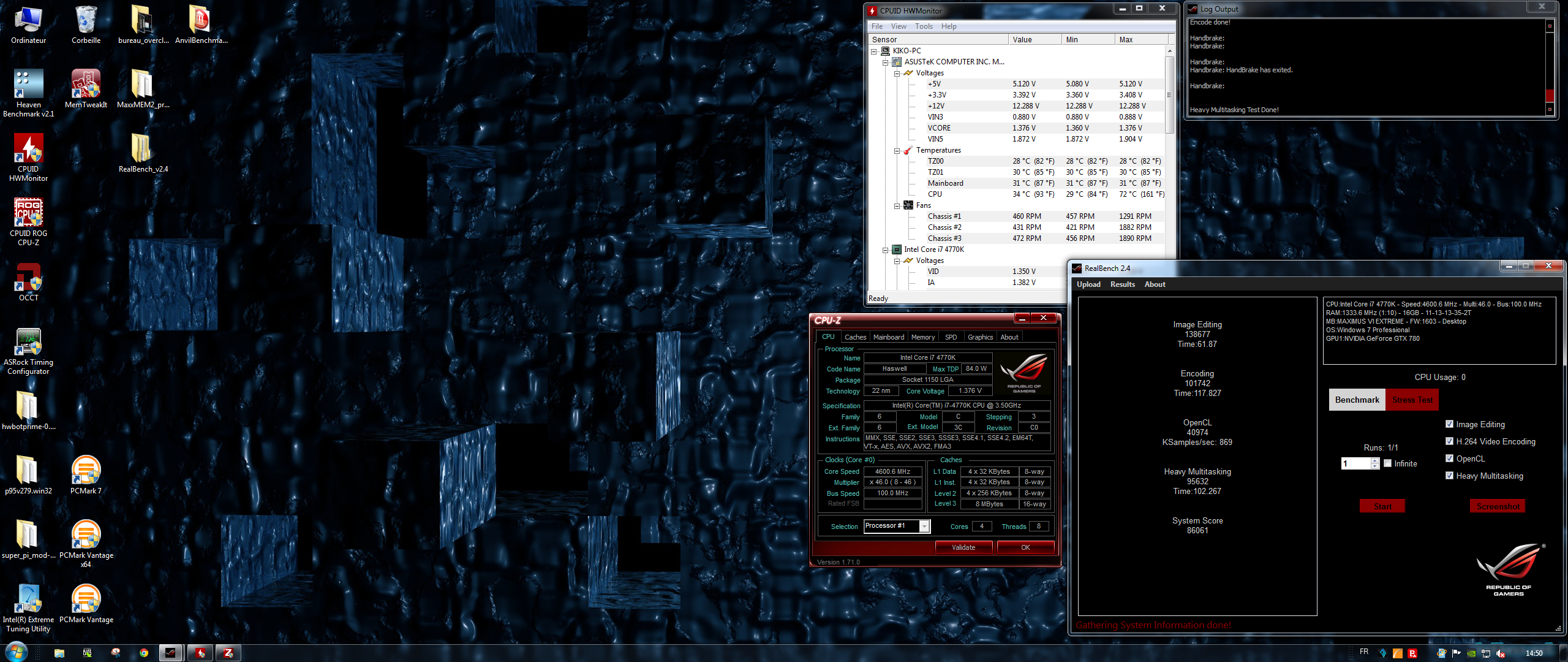Image resolution: width=1568 pixels, height=662 pixels.
Task: Switch to the Memory tab in CPU-Z
Action: [922, 337]
